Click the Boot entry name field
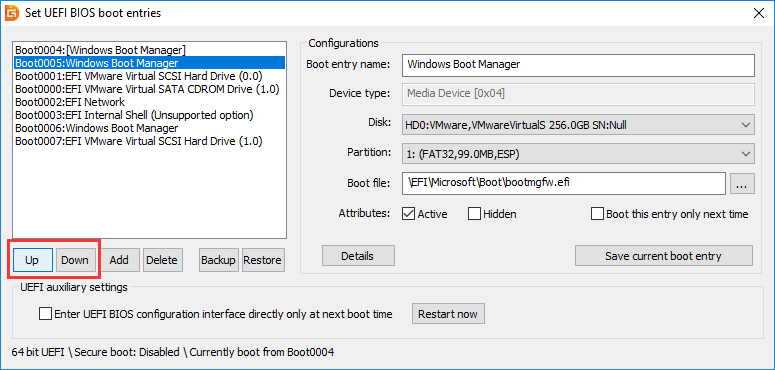 [578, 65]
